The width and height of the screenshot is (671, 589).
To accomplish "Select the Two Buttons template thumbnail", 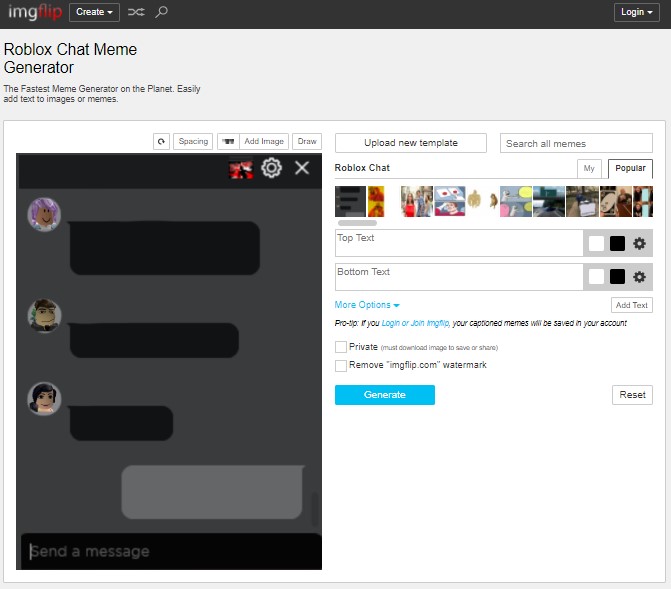I will click(x=450, y=202).
